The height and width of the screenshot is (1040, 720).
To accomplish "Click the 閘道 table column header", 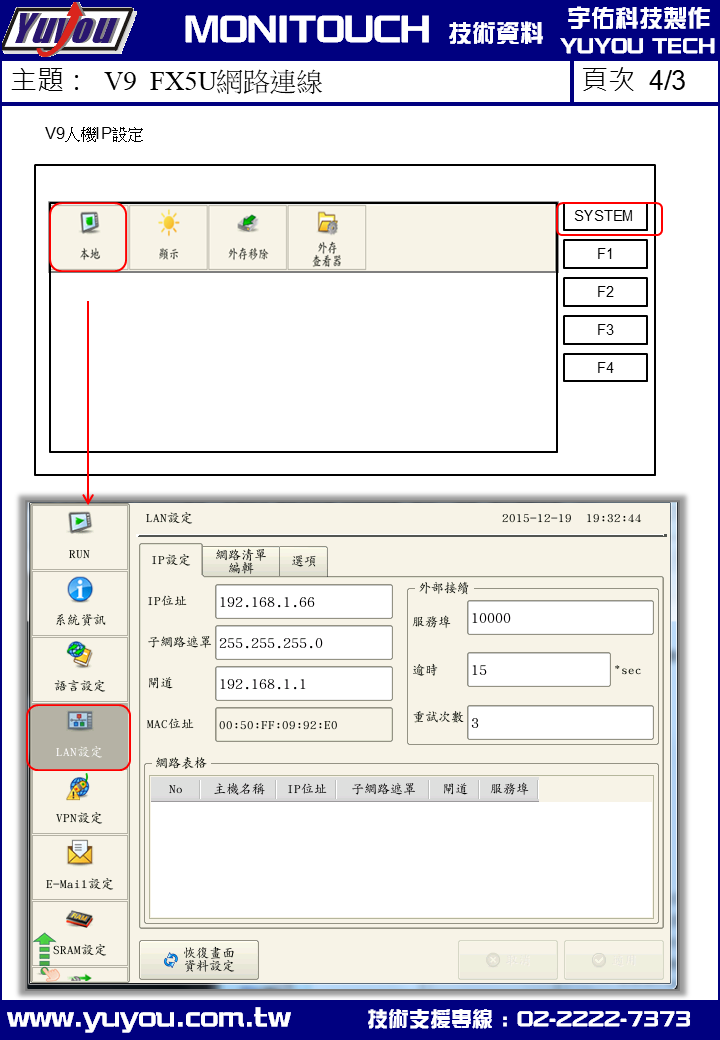I will 455,789.
